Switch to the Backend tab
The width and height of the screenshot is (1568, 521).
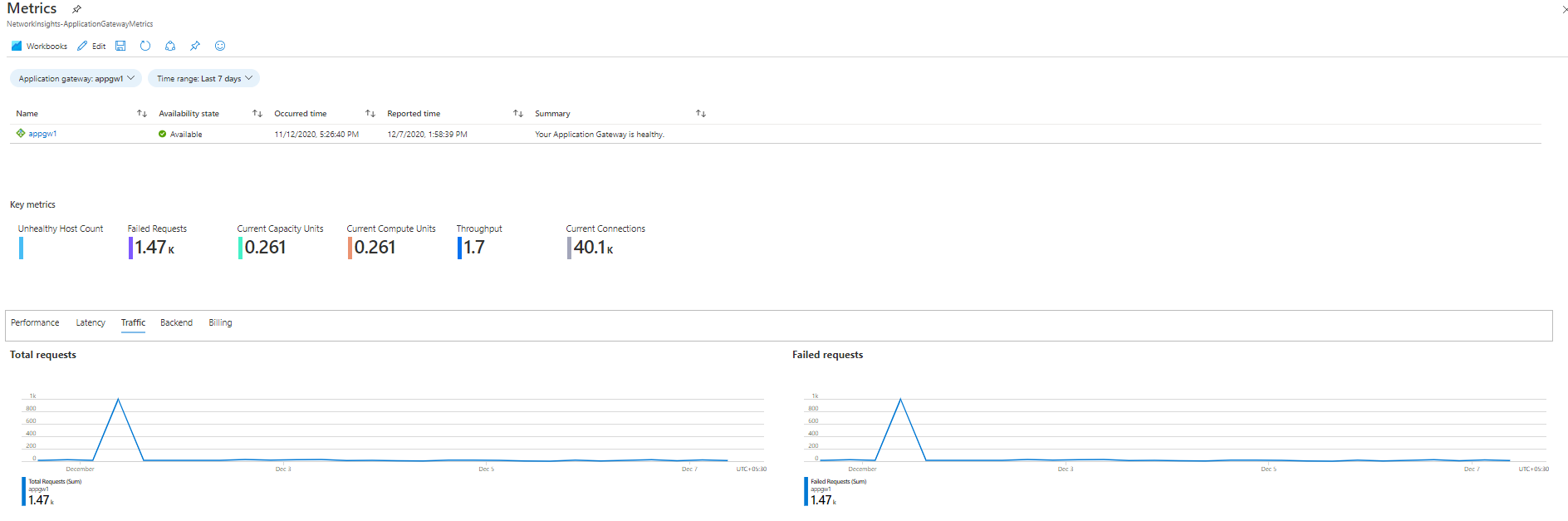click(176, 322)
